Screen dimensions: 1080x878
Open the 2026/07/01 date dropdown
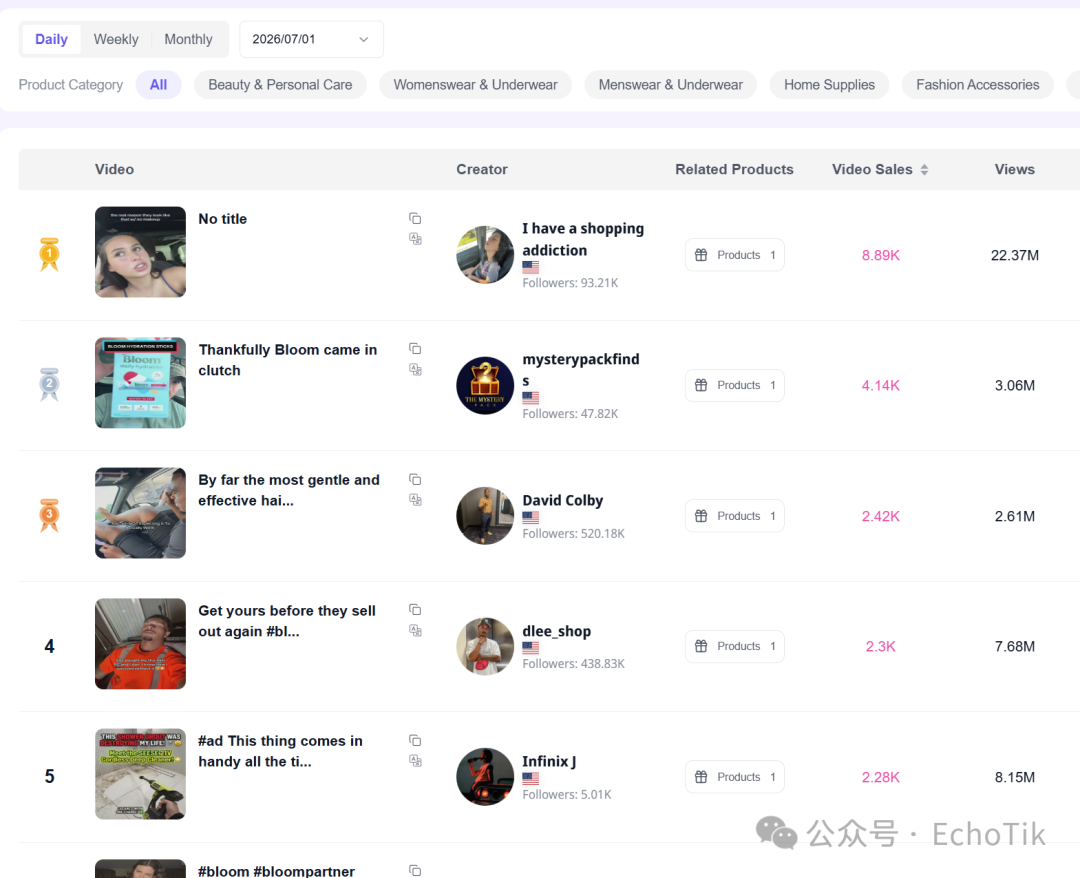pyautogui.click(x=311, y=39)
